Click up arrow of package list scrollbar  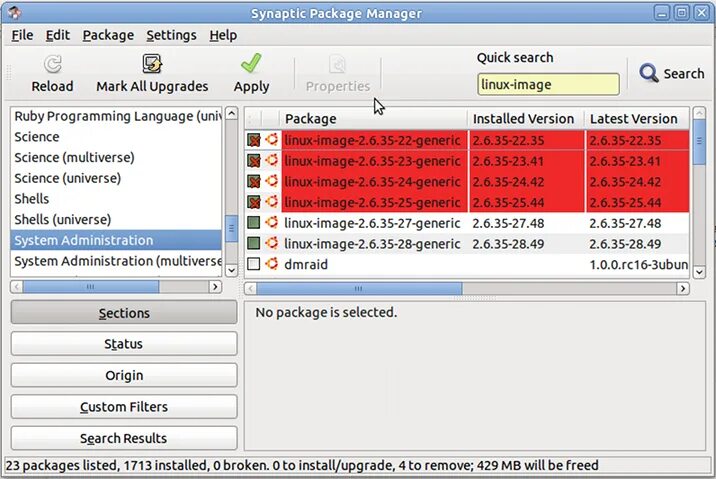point(699,113)
